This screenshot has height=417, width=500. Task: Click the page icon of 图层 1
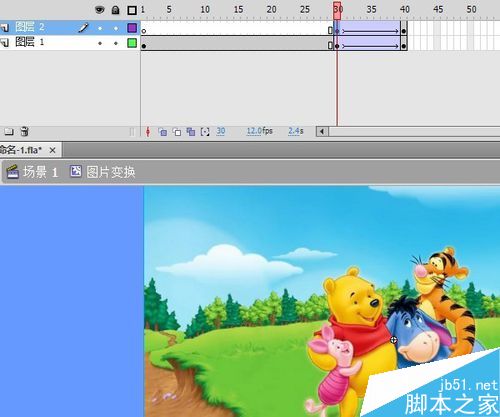click(5, 42)
